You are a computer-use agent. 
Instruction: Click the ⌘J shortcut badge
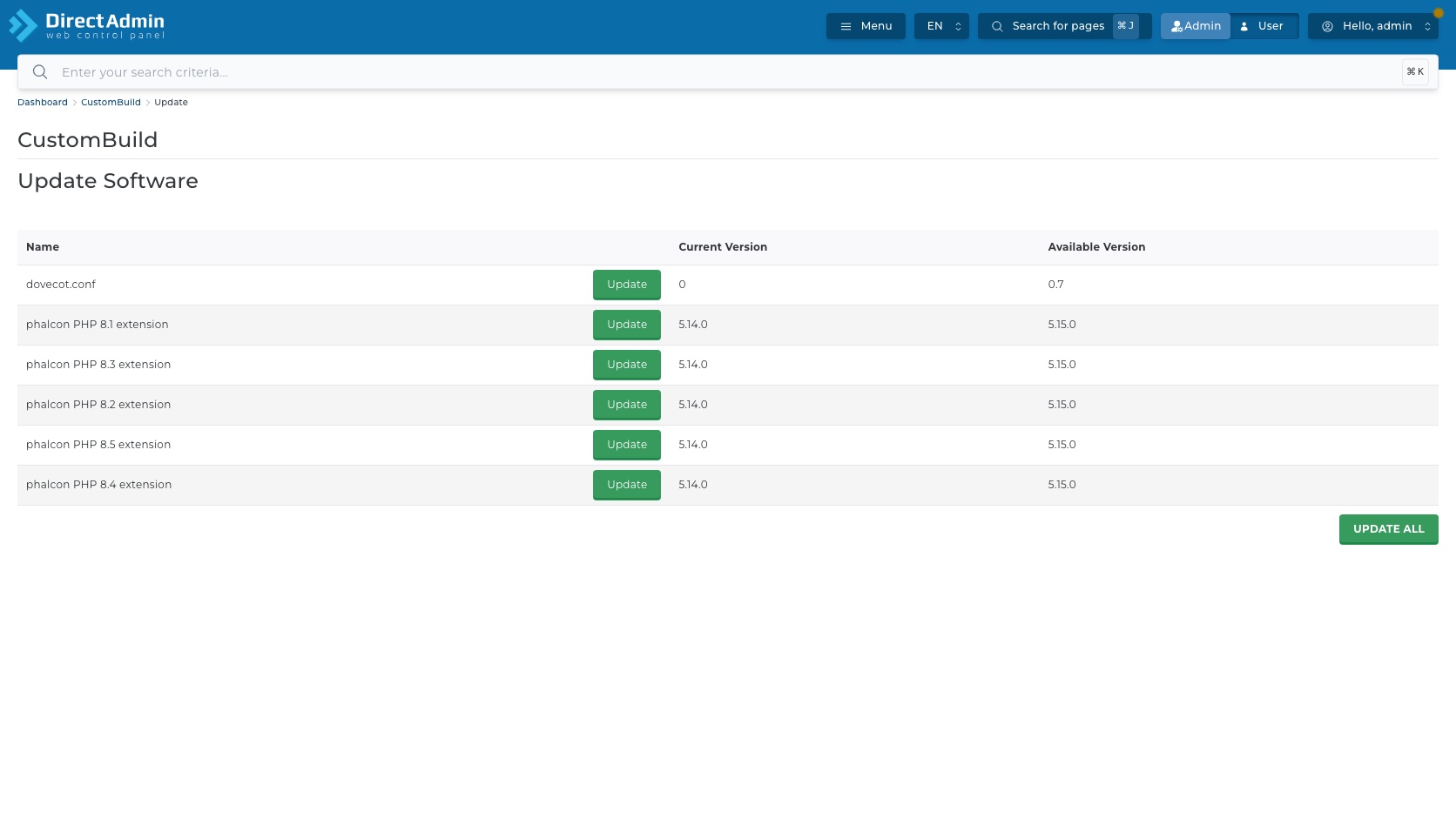tap(1125, 26)
